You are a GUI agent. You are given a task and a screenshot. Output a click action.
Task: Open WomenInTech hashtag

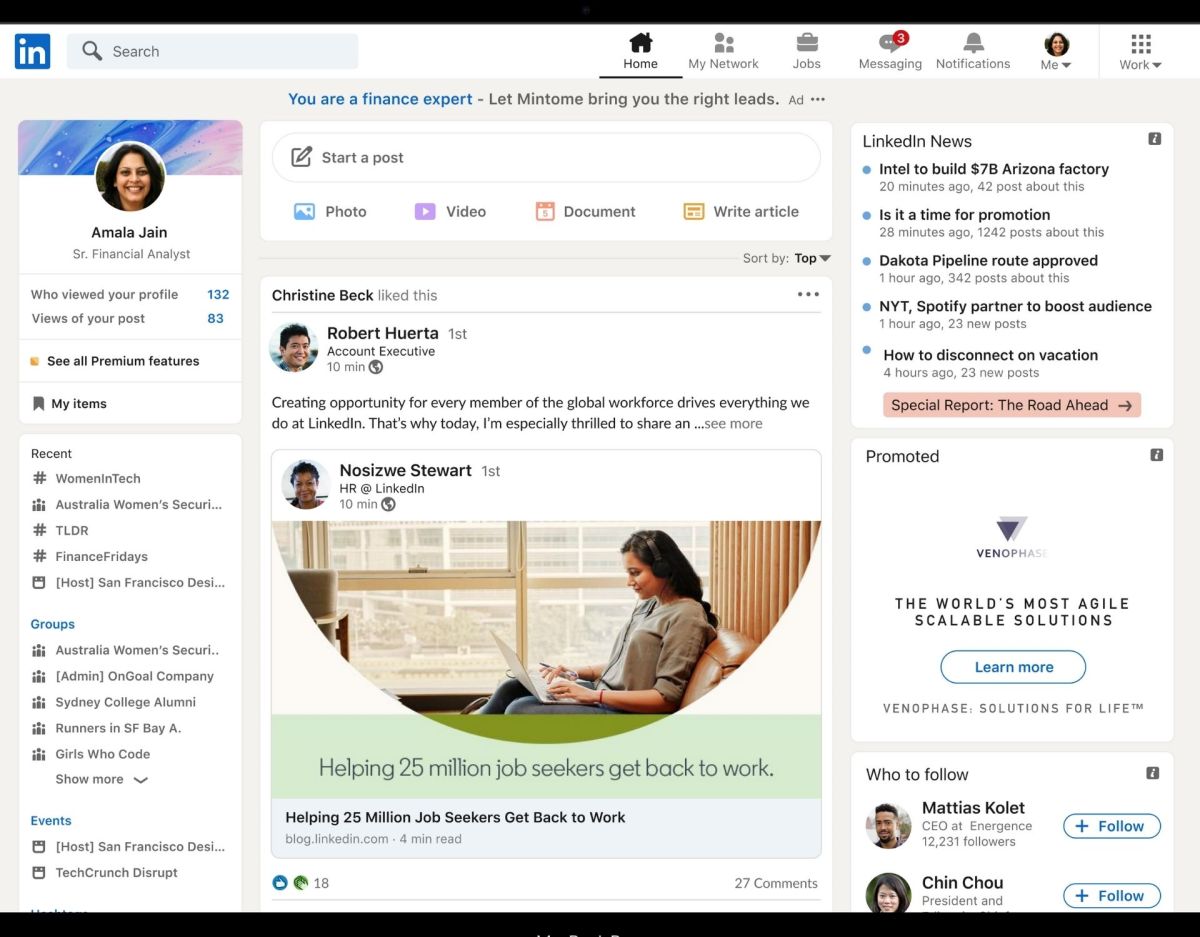tap(98, 478)
